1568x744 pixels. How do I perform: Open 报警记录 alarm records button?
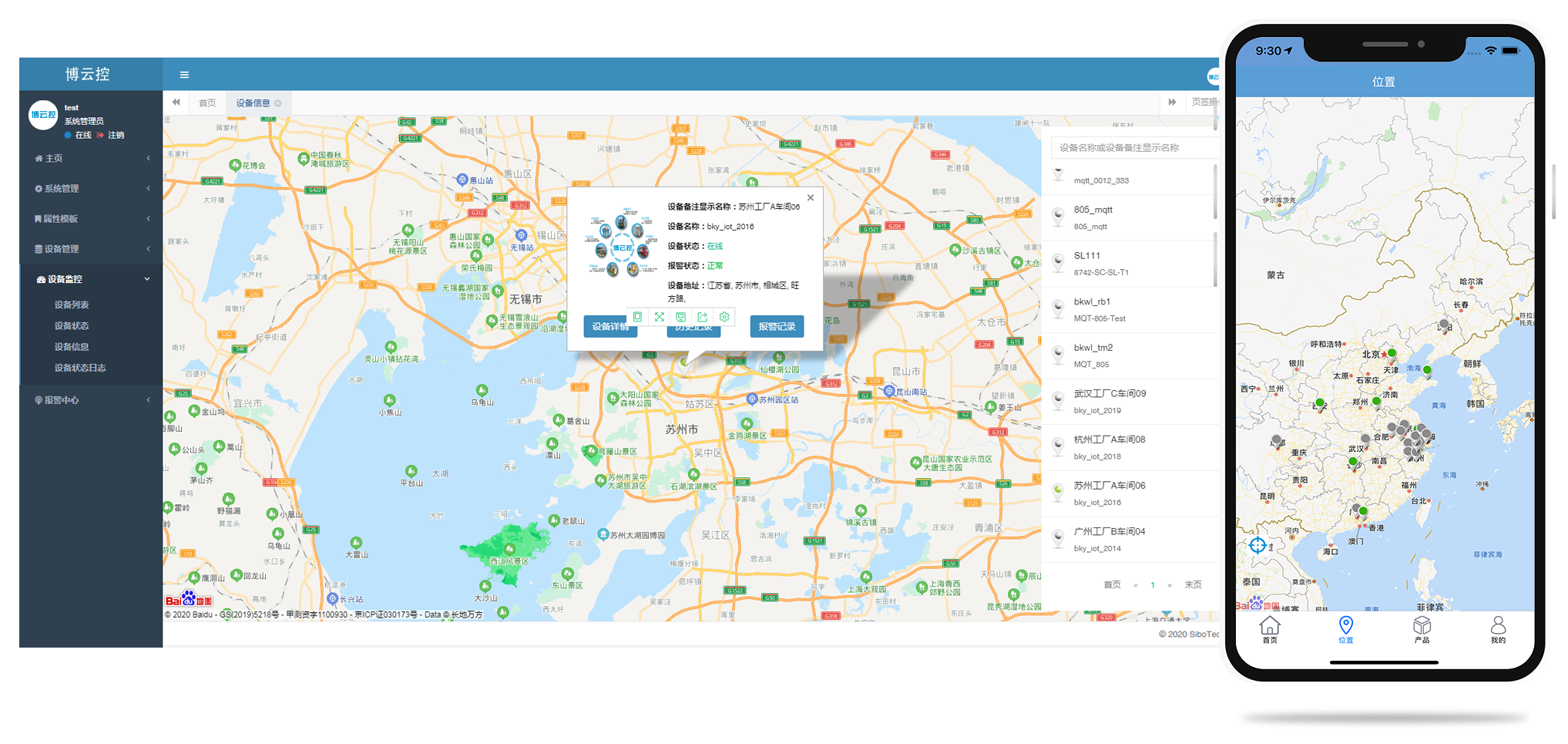coord(777,327)
